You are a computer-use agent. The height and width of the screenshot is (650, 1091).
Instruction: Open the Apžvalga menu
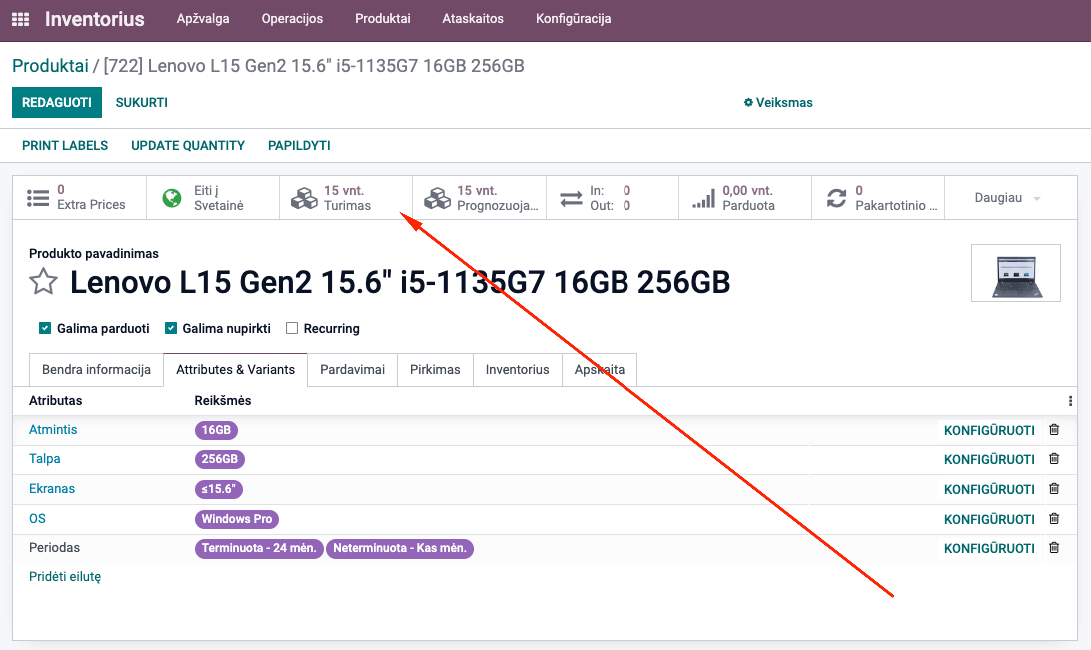(x=203, y=19)
